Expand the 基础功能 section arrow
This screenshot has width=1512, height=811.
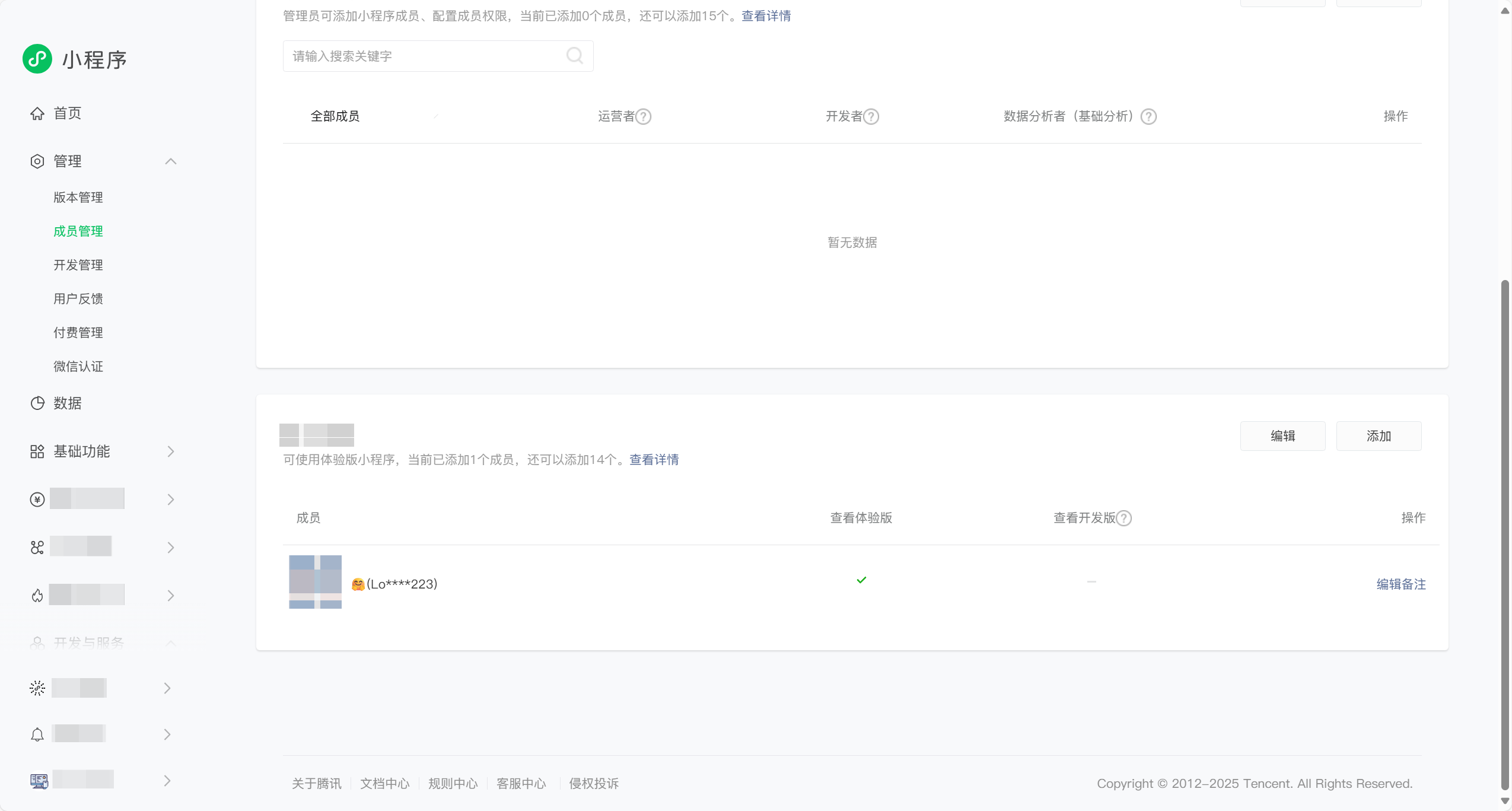coord(171,451)
